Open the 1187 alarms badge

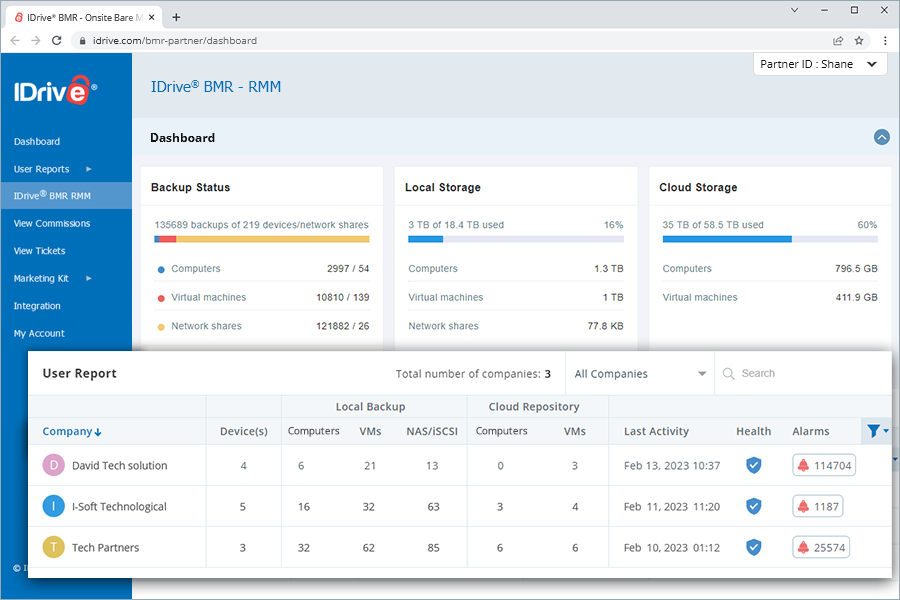818,506
